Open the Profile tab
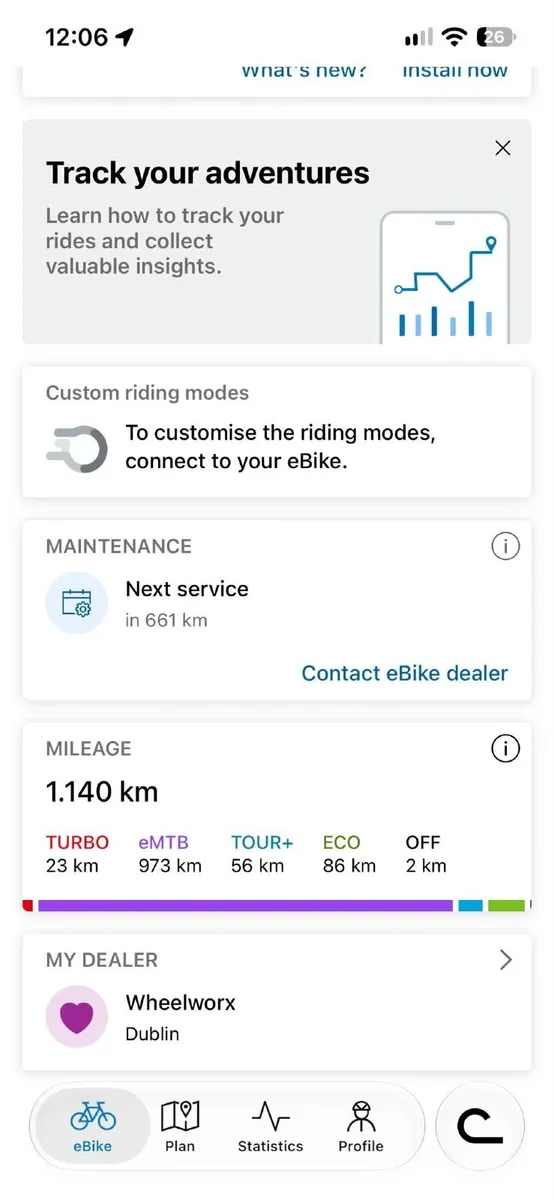Viewport: 554px width, 1200px height. (361, 1126)
